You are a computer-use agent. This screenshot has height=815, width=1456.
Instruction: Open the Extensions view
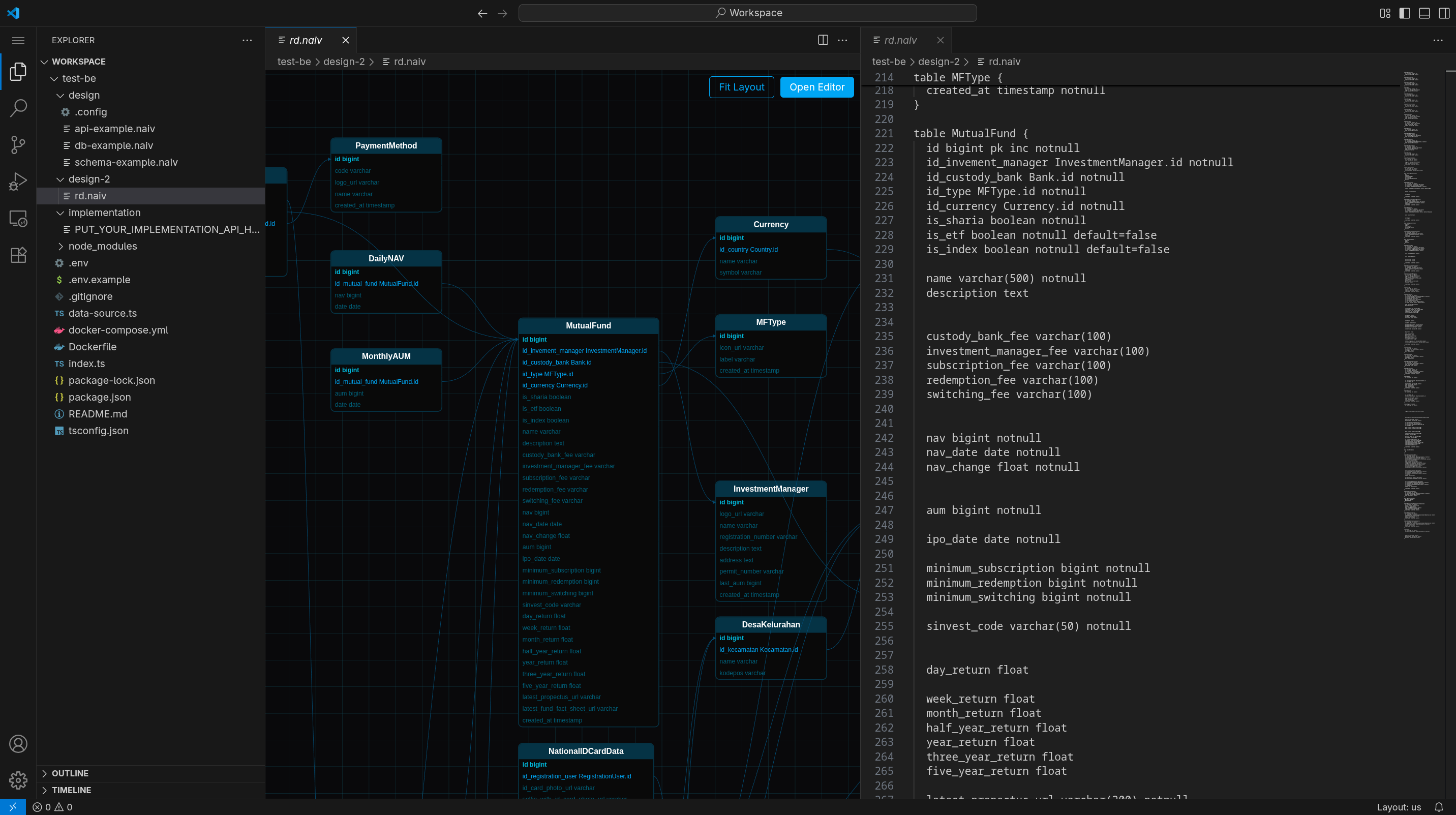[17, 255]
